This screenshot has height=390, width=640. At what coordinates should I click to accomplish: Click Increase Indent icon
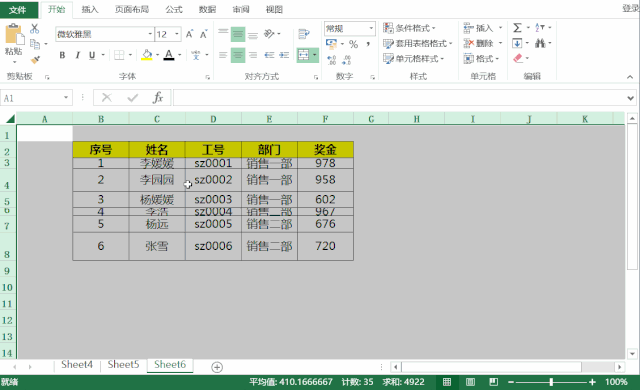tap(284, 55)
